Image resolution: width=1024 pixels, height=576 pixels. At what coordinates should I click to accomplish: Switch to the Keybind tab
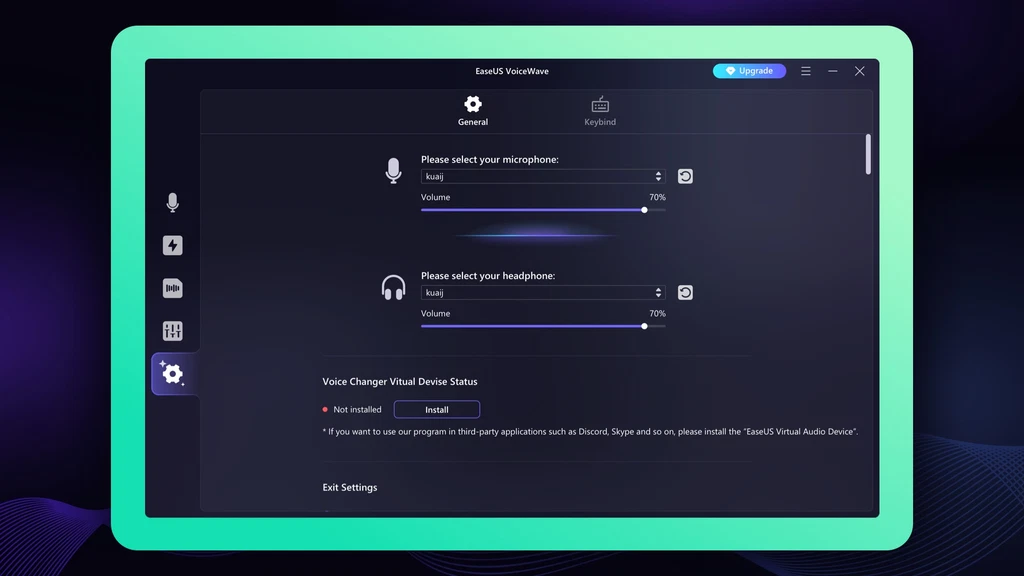(x=600, y=110)
